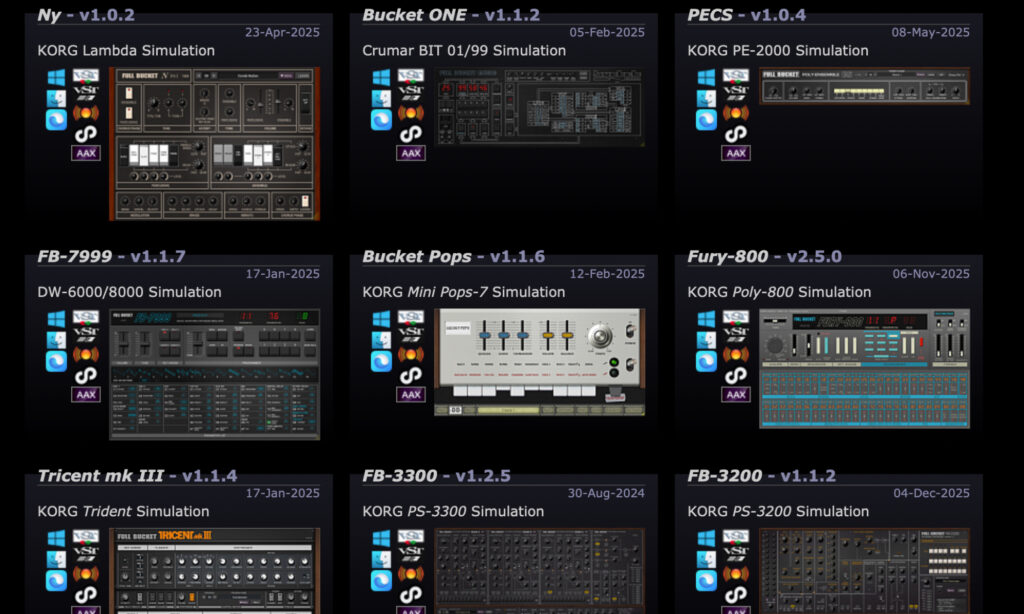Open the Ny v1.0.2 title link
1024x614 pixels.
tap(86, 15)
